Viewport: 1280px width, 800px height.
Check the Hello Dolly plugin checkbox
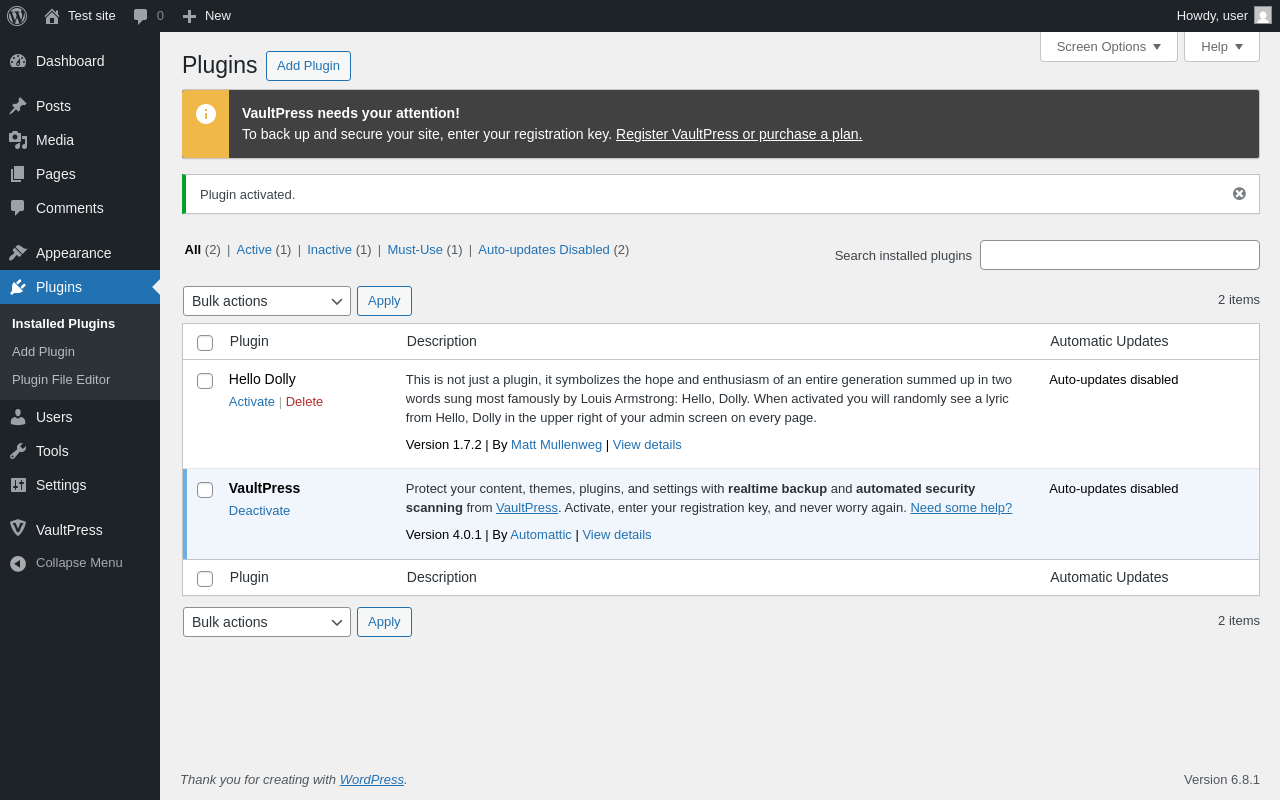click(x=205, y=381)
